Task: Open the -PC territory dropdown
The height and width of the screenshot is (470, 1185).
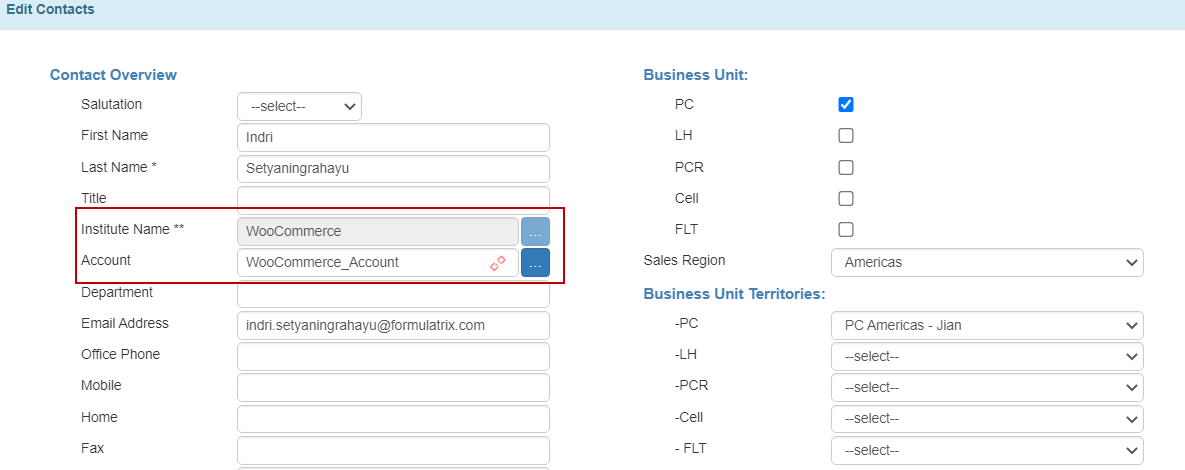Action: tap(987, 325)
